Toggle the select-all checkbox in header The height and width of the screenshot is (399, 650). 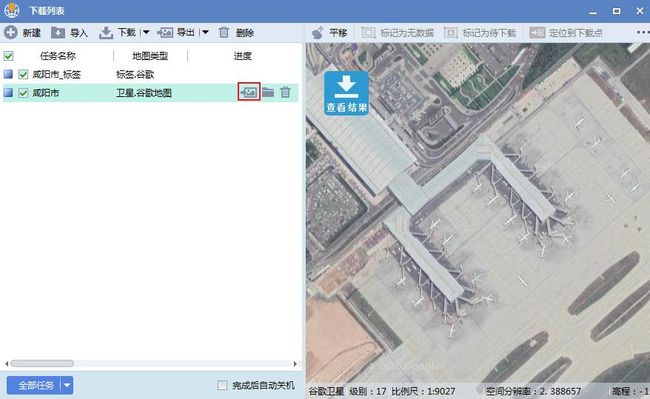pos(8,56)
